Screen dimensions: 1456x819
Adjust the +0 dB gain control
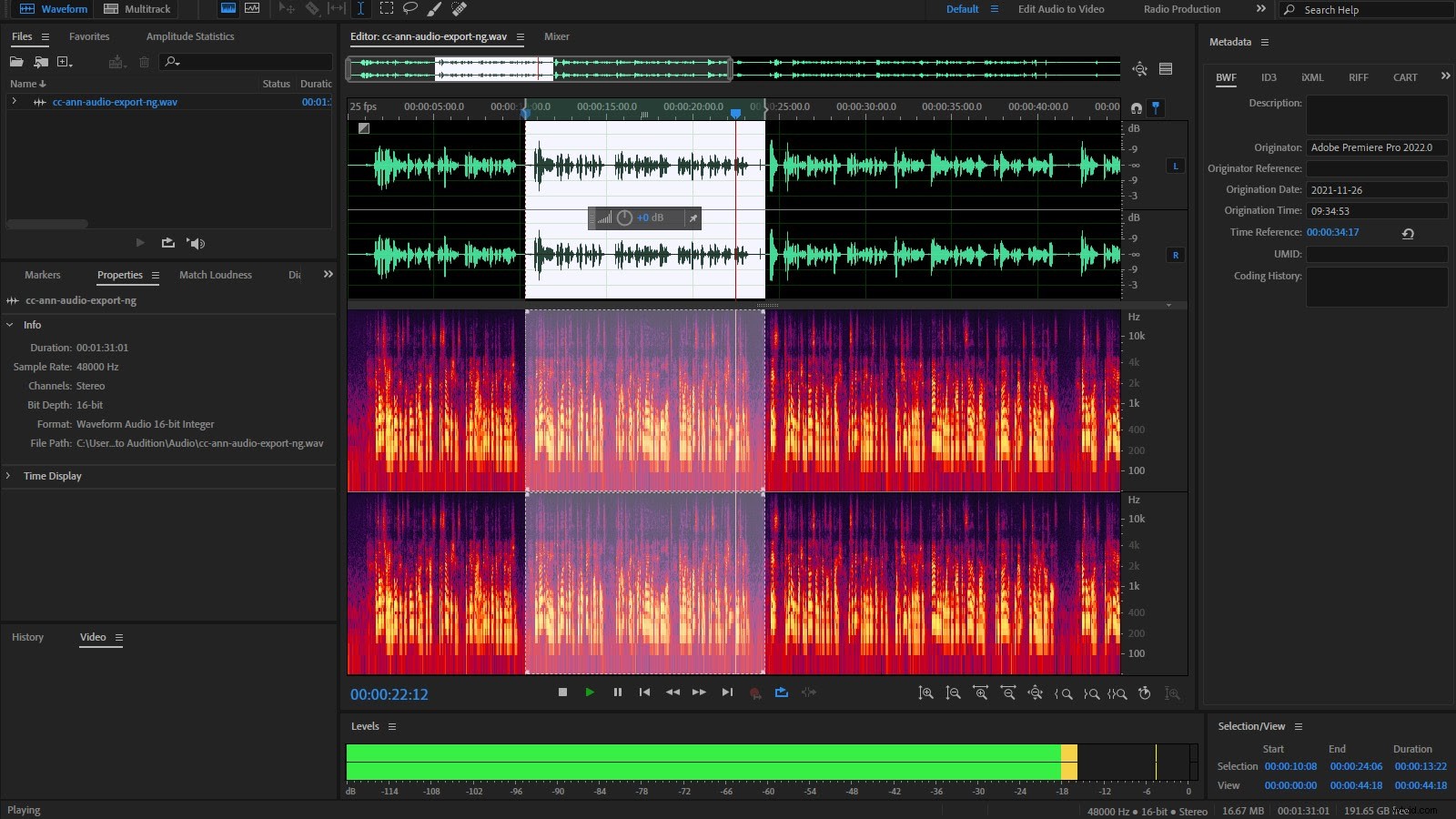pyautogui.click(x=649, y=218)
